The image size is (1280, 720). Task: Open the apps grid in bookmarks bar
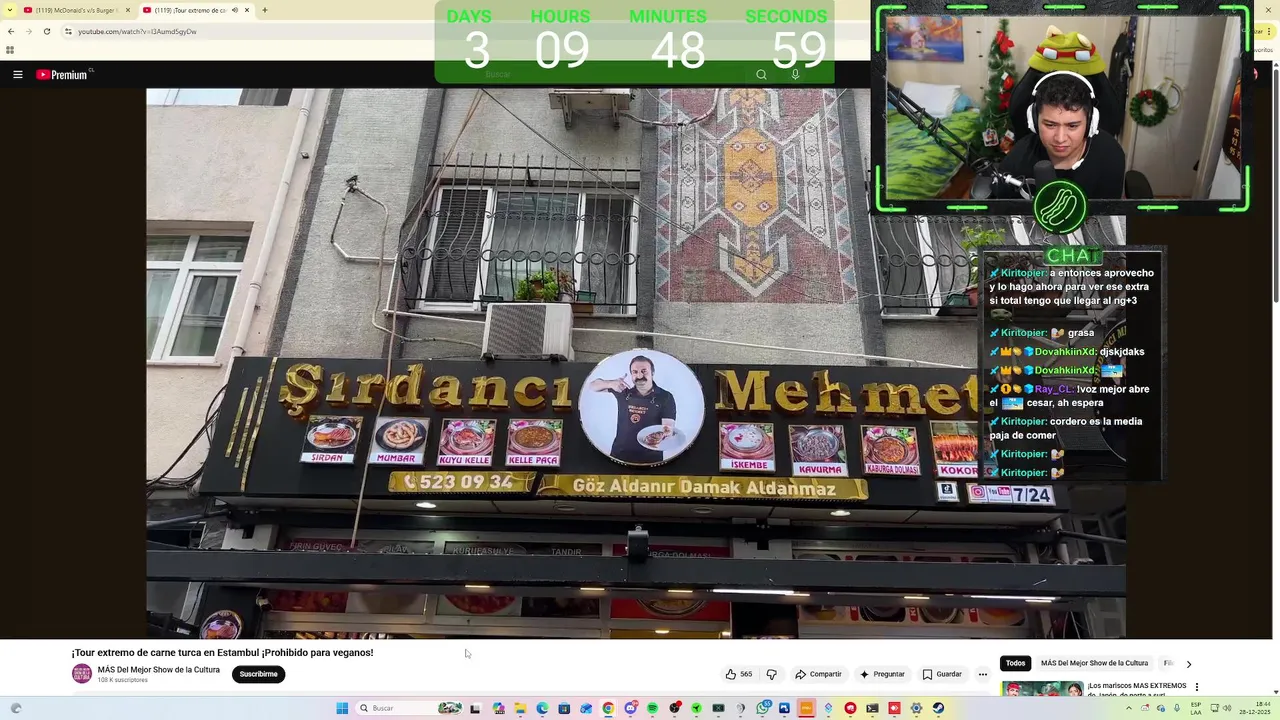click(10, 50)
